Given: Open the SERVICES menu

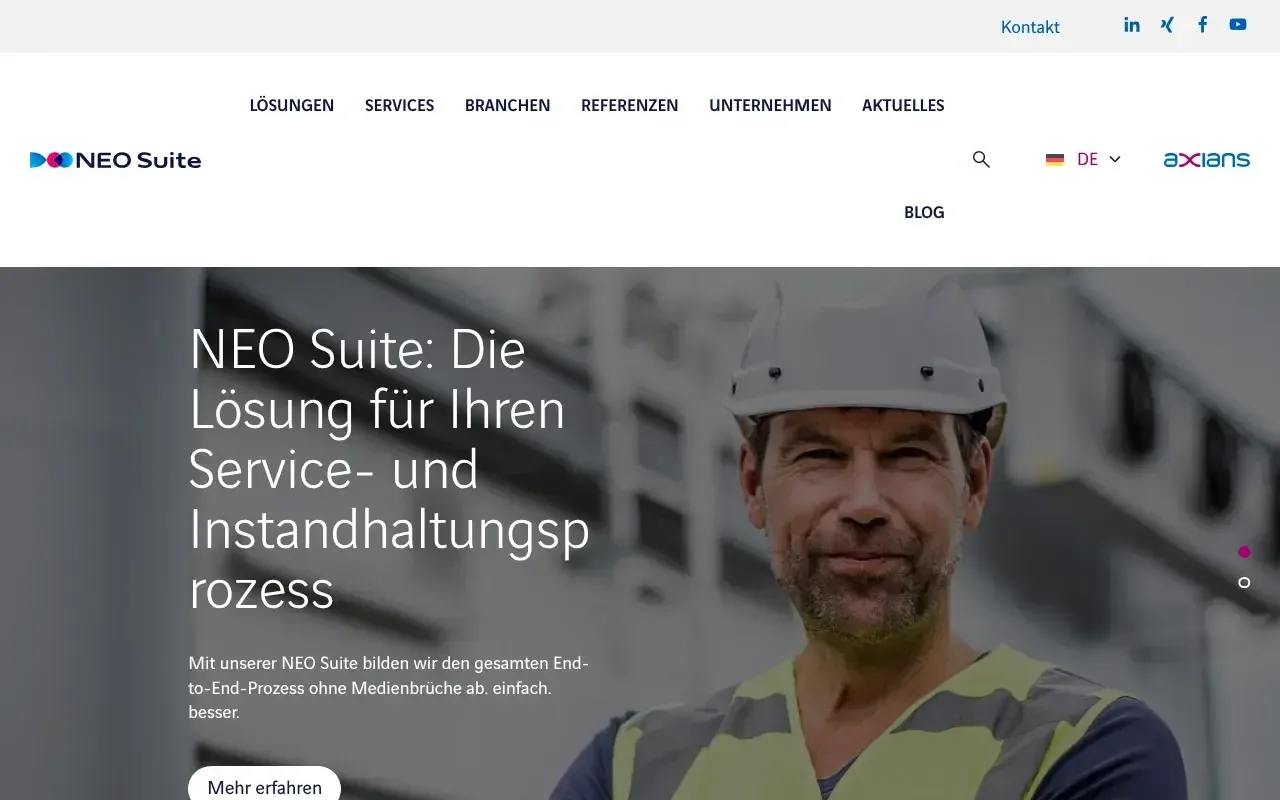Looking at the screenshot, I should (399, 105).
